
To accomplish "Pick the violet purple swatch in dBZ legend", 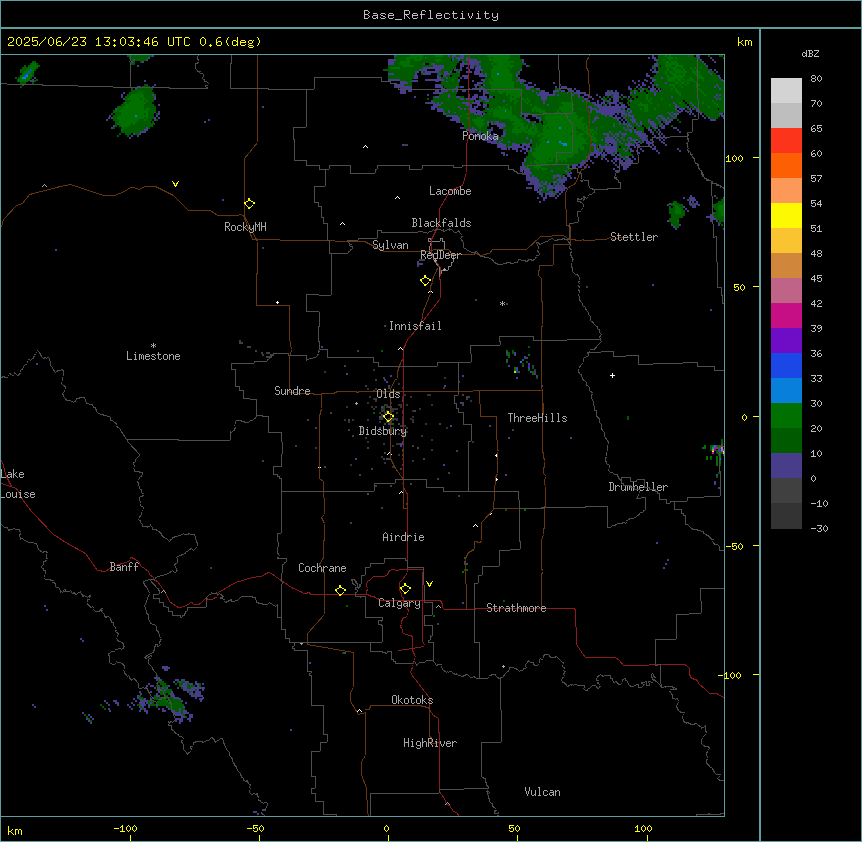I will (786, 340).
